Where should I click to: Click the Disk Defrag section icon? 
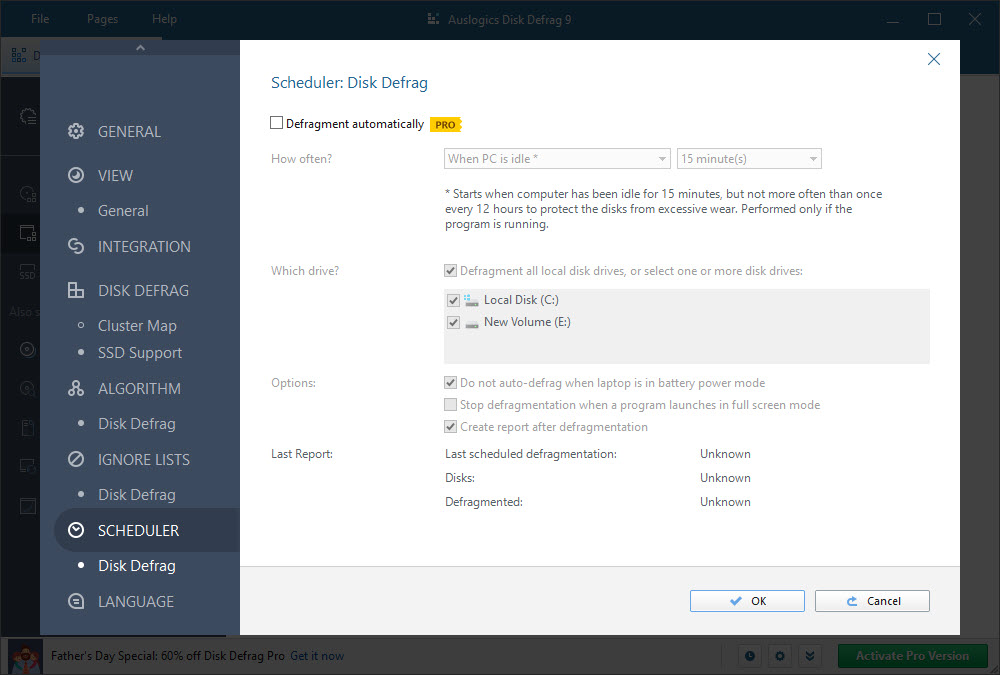76,290
